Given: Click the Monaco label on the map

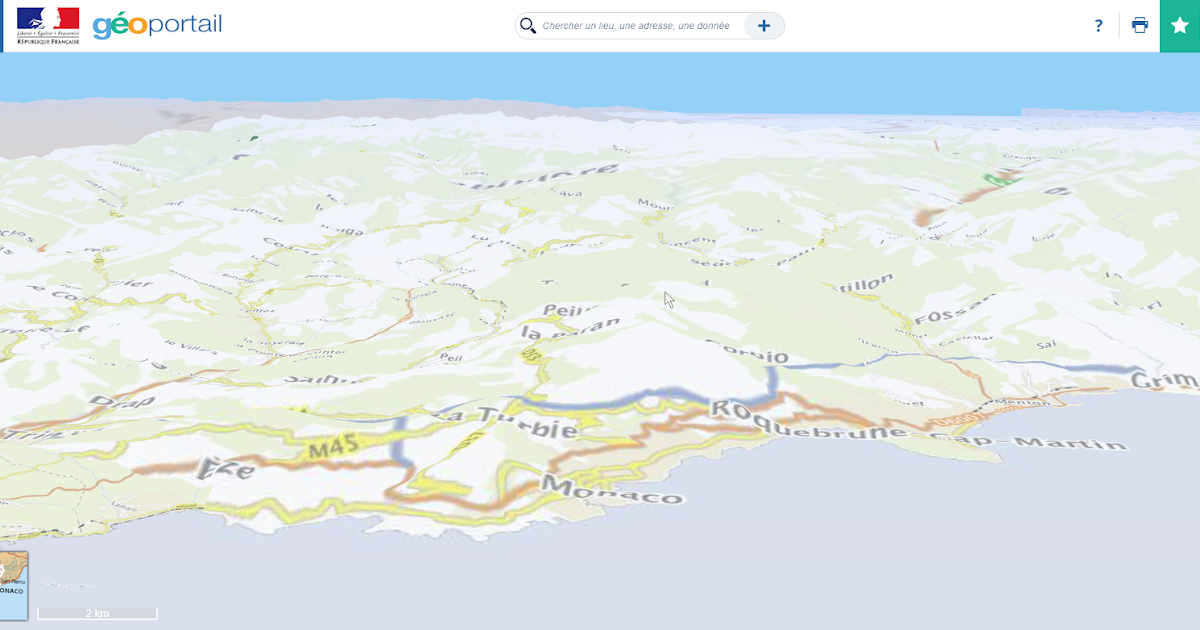Looking at the screenshot, I should pos(612,491).
